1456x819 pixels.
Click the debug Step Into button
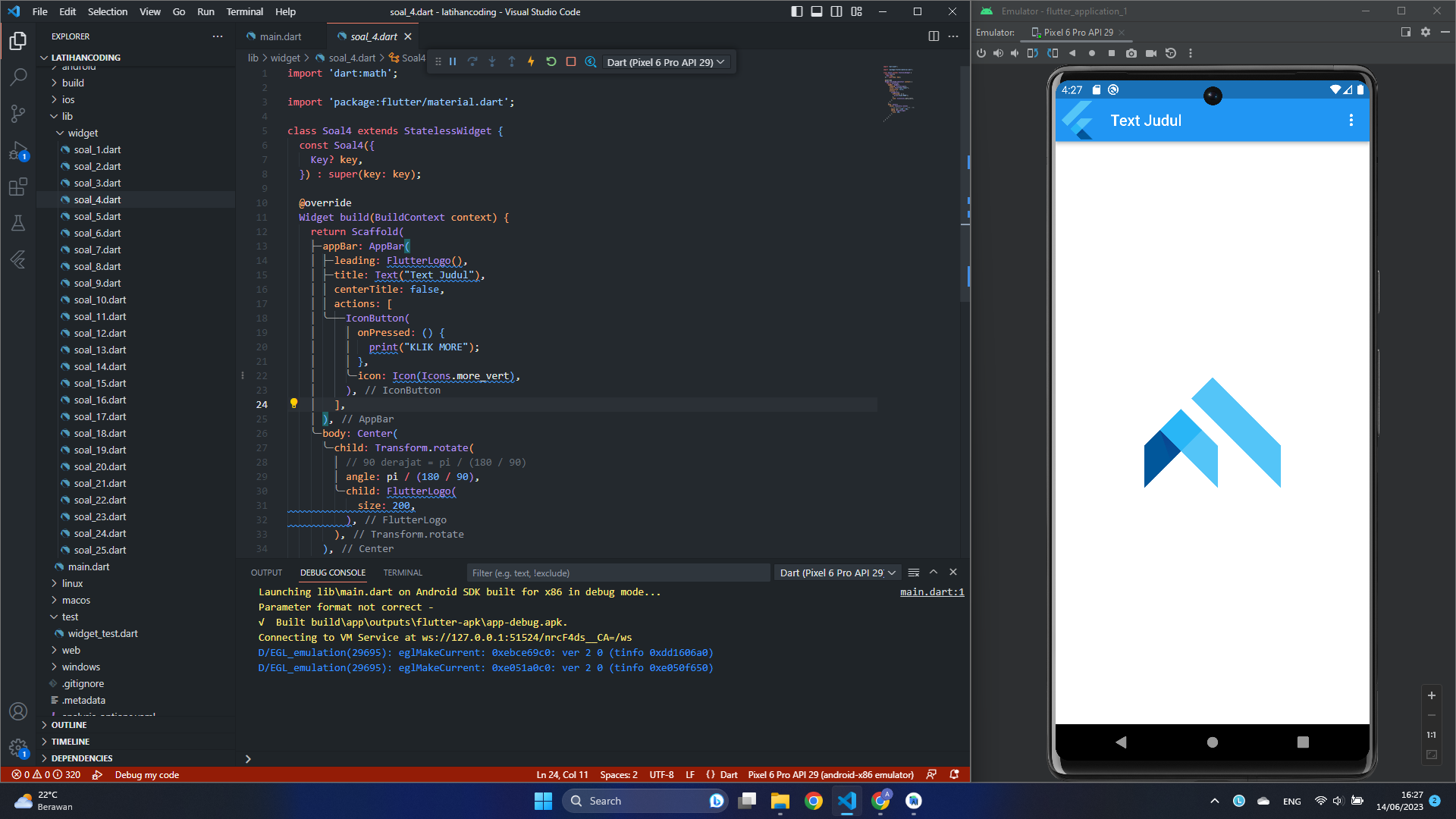492,62
